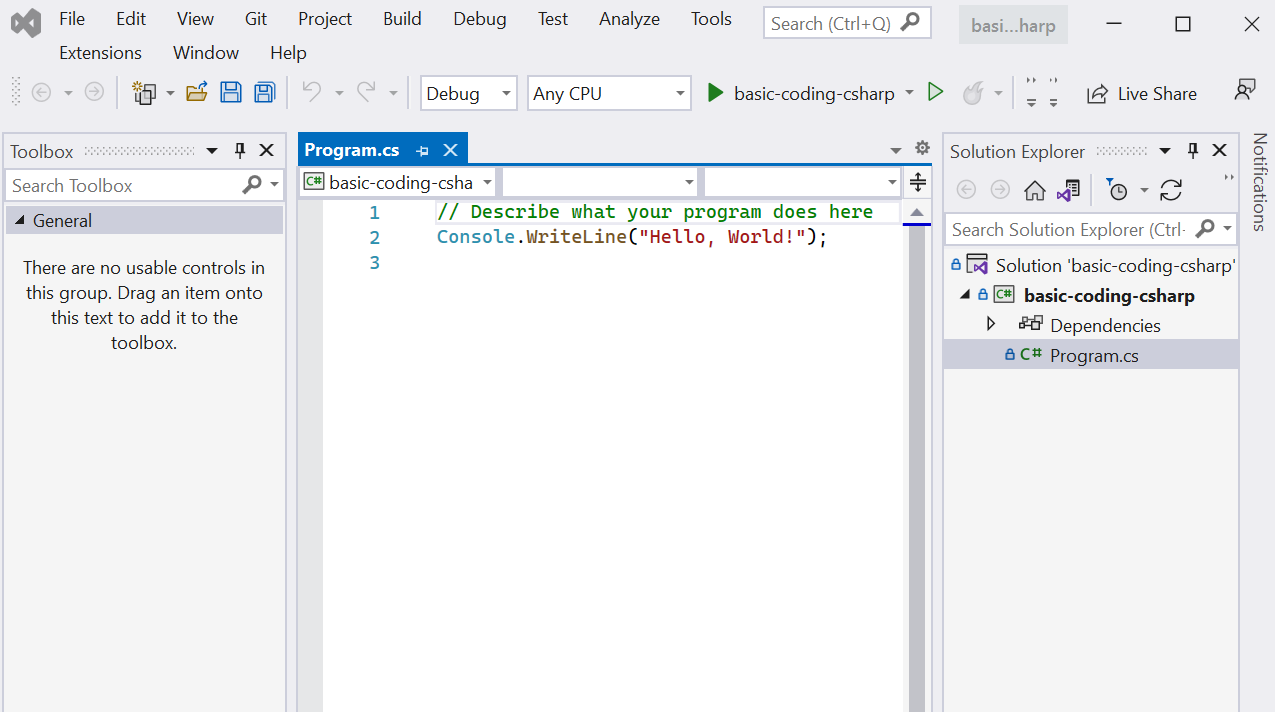Collapse the basic-coding-csharp project node
The height and width of the screenshot is (712, 1275).
(x=965, y=295)
